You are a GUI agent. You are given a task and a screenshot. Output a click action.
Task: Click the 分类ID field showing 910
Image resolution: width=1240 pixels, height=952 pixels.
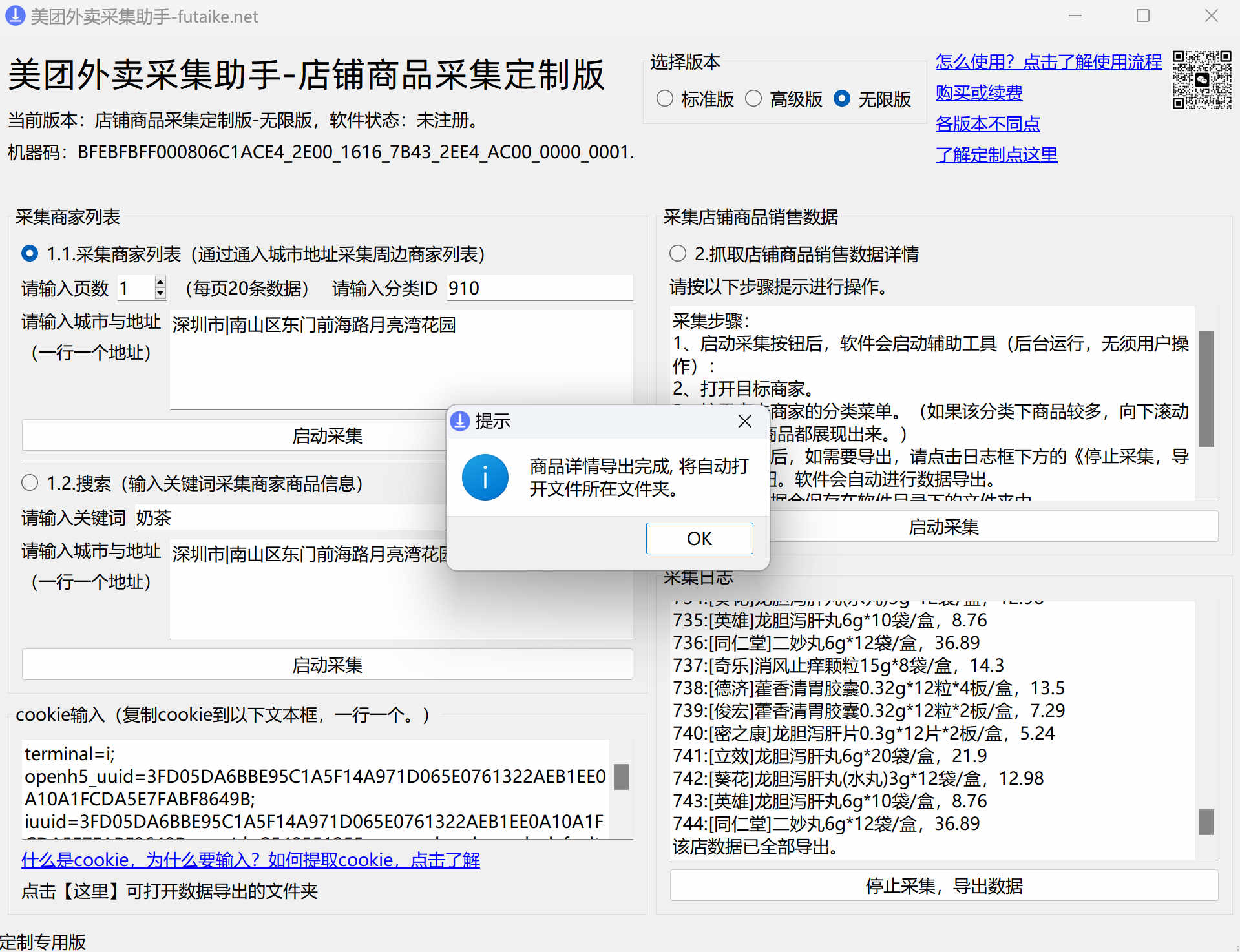(540, 288)
